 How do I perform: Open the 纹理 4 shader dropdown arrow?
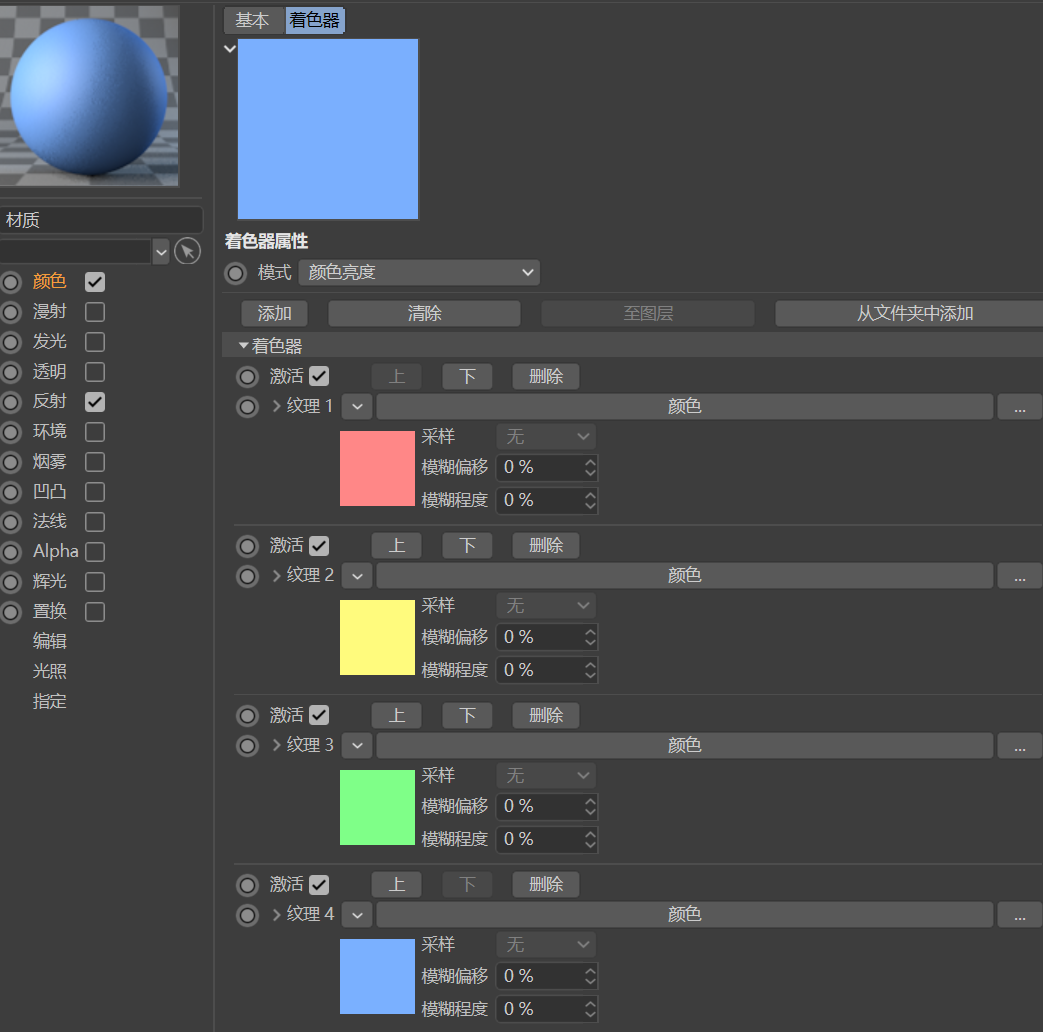click(357, 915)
